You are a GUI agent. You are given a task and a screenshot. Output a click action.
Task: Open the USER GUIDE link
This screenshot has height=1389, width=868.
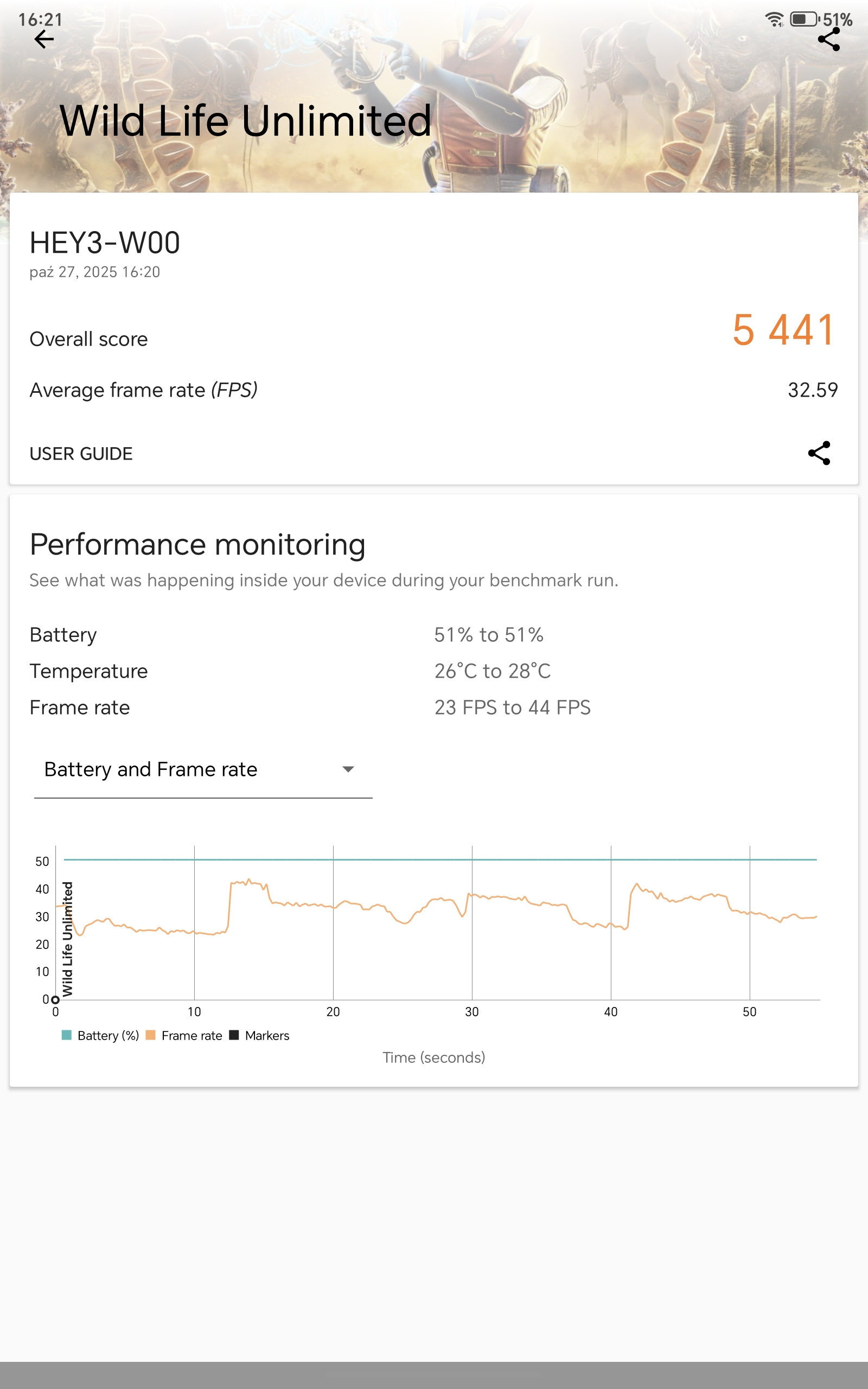(x=81, y=454)
